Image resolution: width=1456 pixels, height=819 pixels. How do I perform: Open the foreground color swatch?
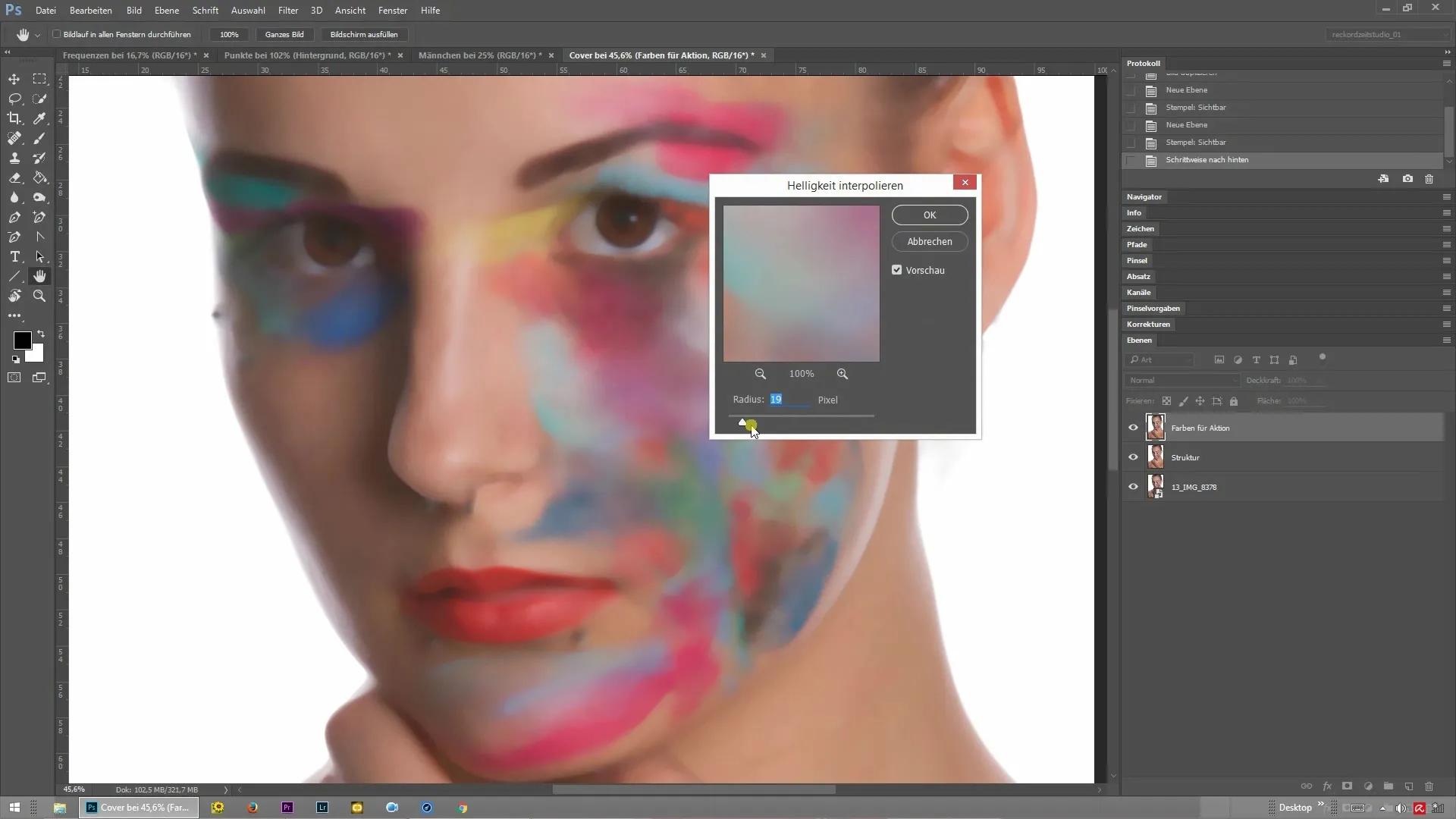click(22, 340)
